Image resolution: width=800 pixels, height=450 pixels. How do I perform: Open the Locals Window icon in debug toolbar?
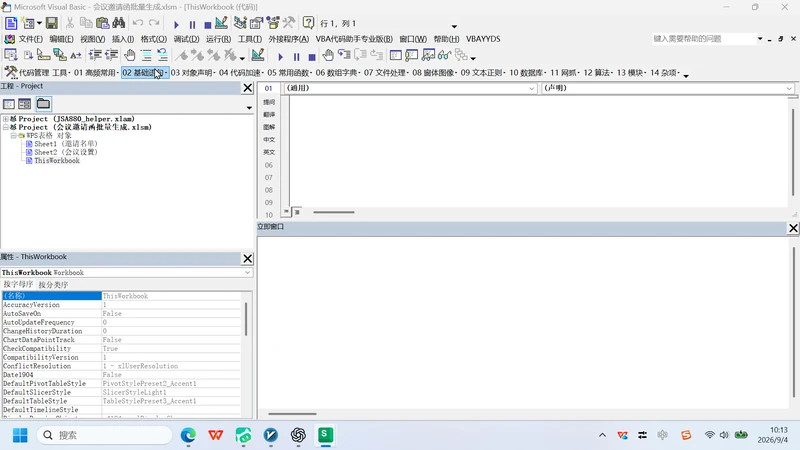tap(395, 55)
